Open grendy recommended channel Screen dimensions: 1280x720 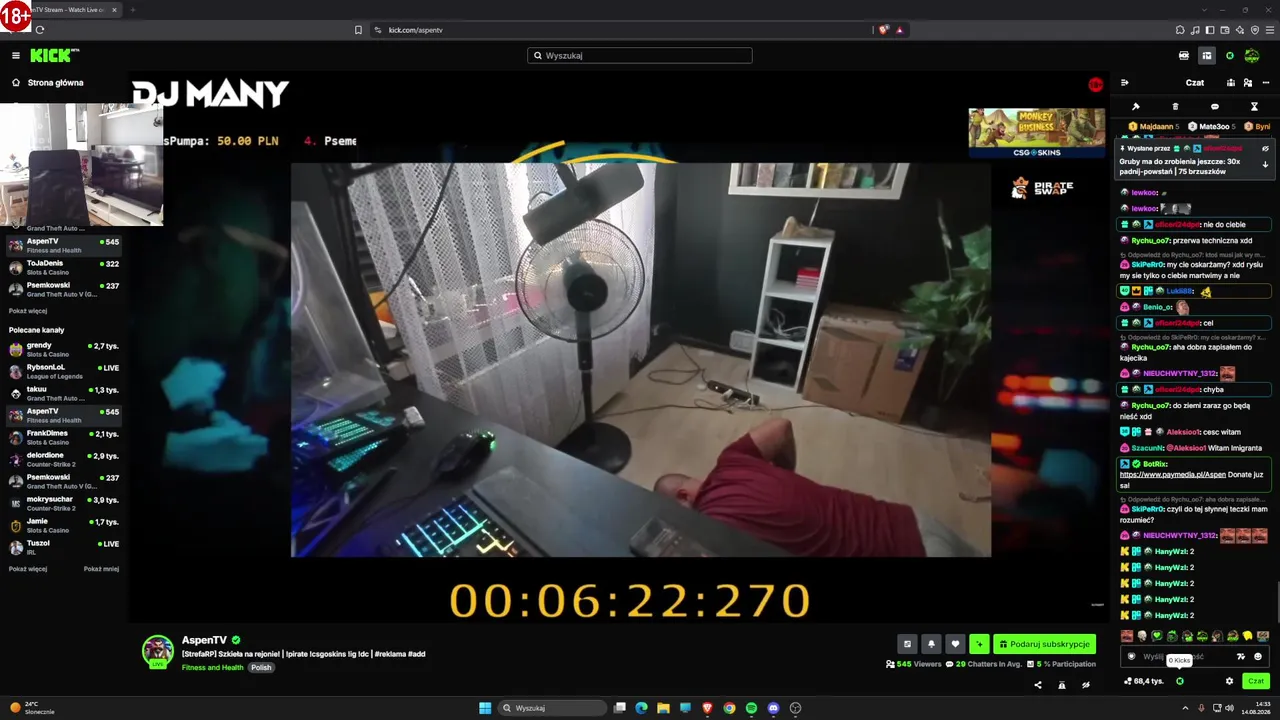pos(64,350)
